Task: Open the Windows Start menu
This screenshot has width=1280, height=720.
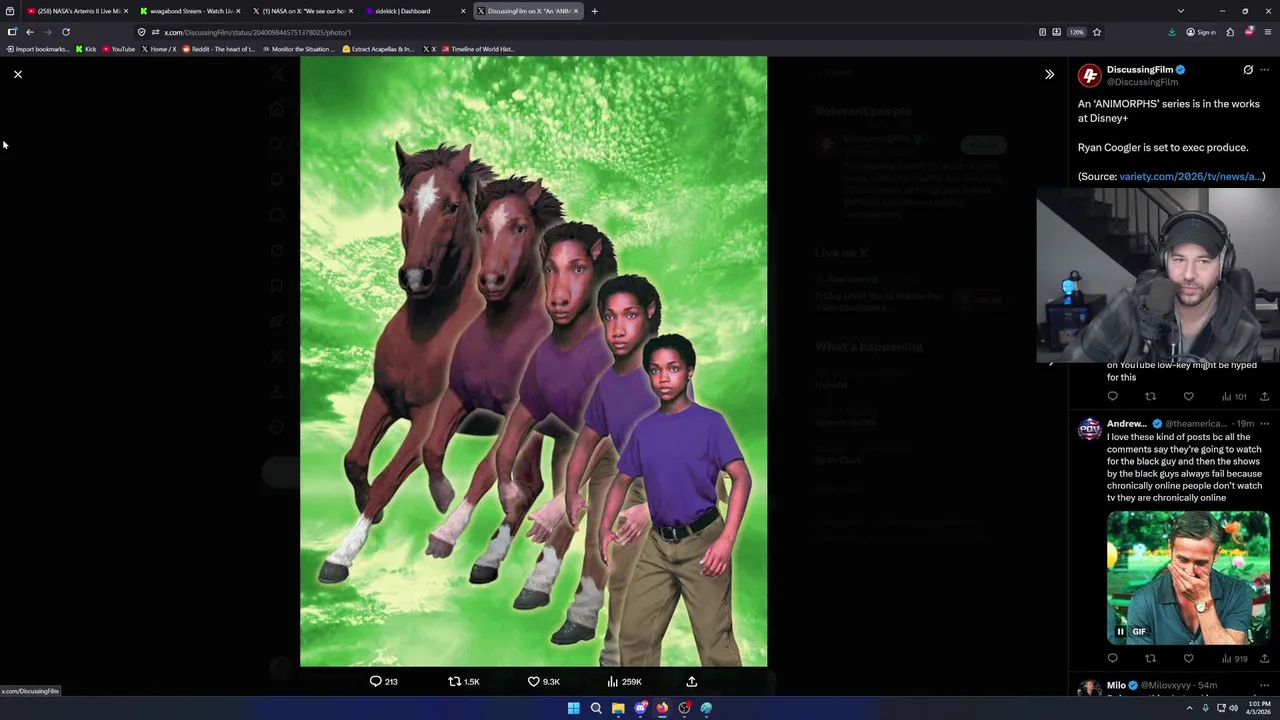Action: coord(574,708)
